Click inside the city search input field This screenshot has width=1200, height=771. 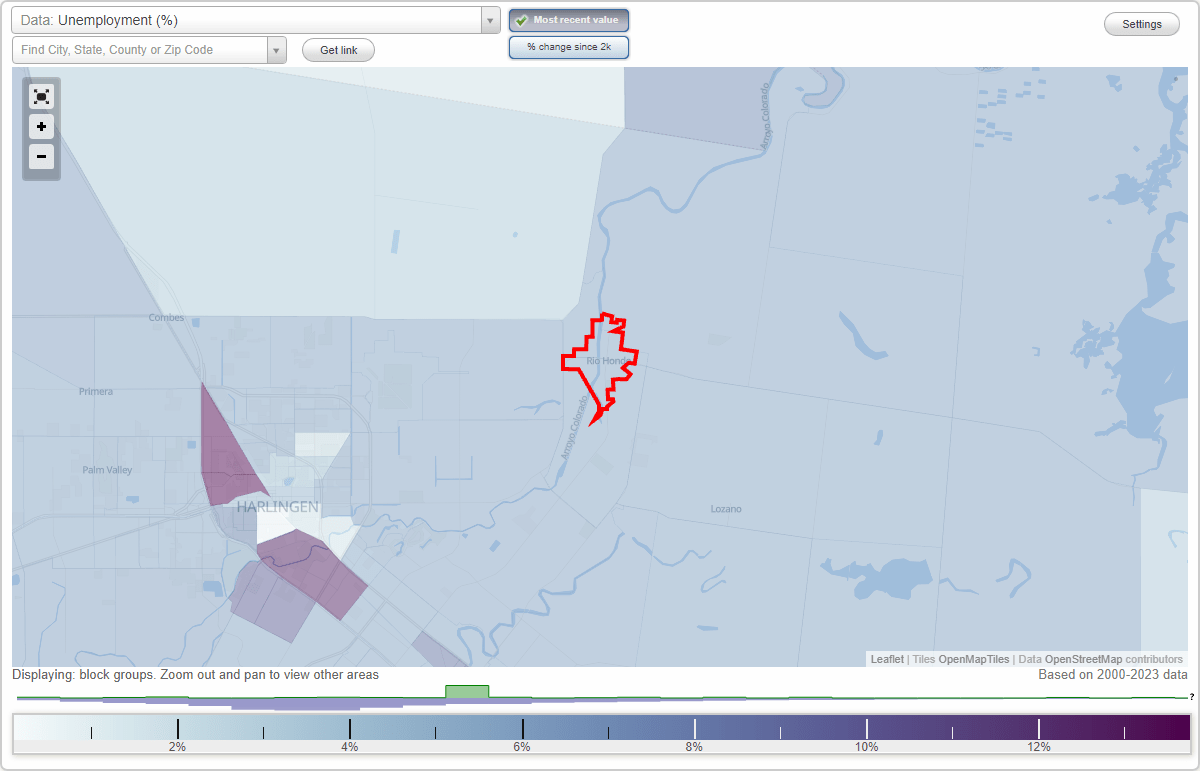point(140,49)
